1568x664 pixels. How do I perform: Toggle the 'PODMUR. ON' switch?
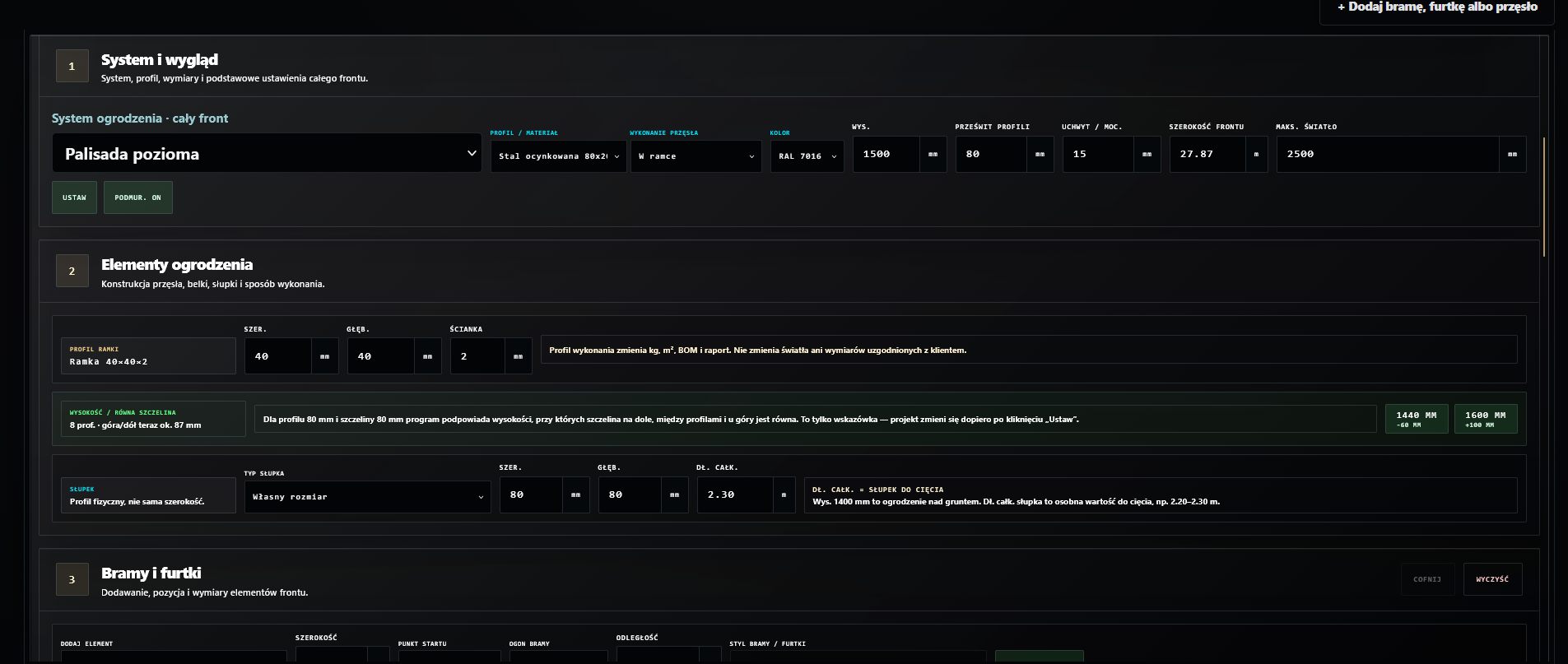[x=138, y=197]
